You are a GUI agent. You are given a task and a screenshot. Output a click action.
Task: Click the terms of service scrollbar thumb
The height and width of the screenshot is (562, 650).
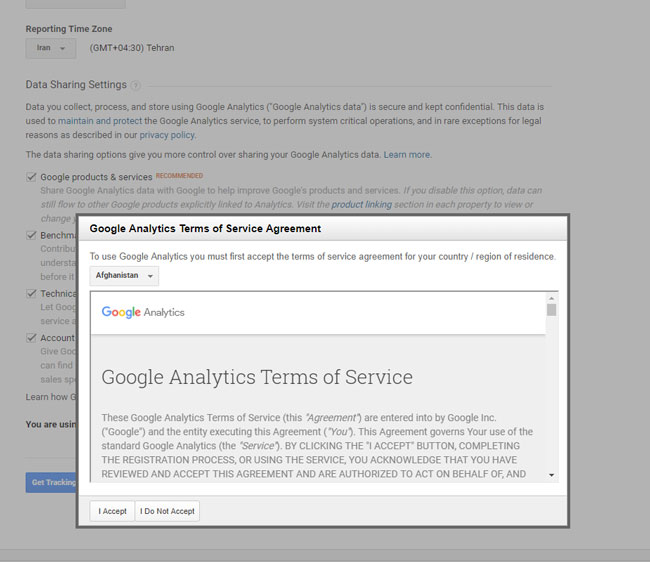coord(551,310)
